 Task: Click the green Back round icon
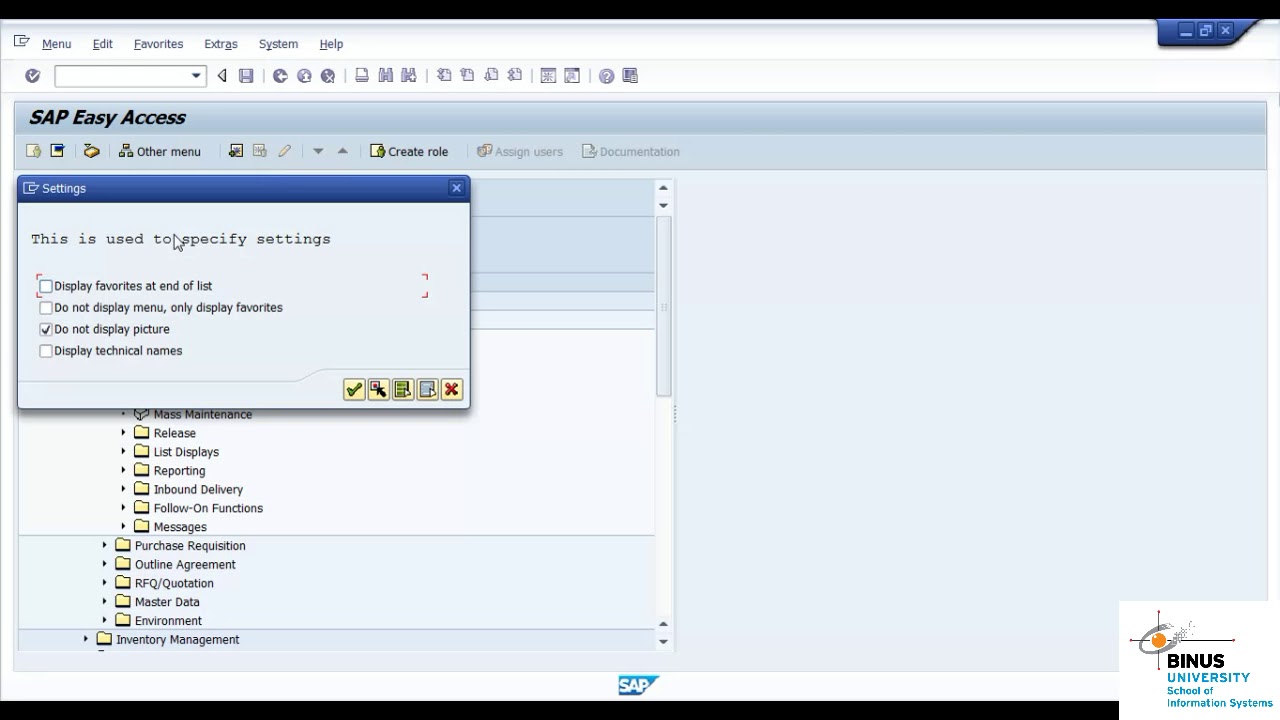click(x=280, y=76)
